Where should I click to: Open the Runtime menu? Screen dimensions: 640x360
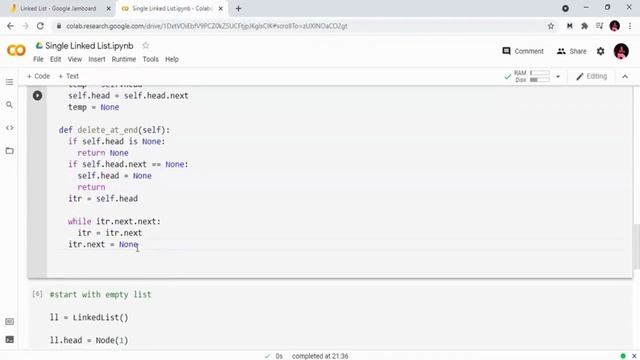124,59
